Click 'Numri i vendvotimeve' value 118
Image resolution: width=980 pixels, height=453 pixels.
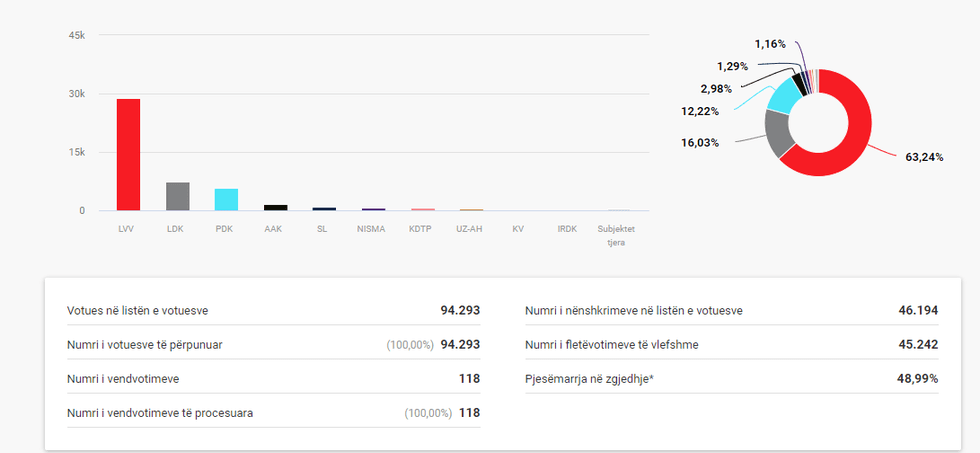[468, 379]
